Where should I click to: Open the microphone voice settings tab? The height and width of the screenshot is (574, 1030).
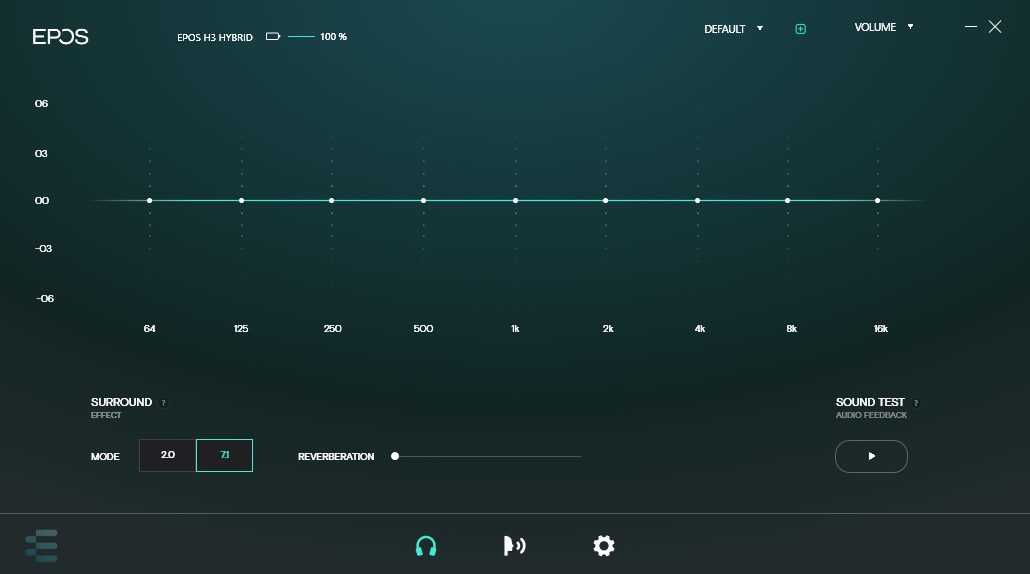point(514,546)
